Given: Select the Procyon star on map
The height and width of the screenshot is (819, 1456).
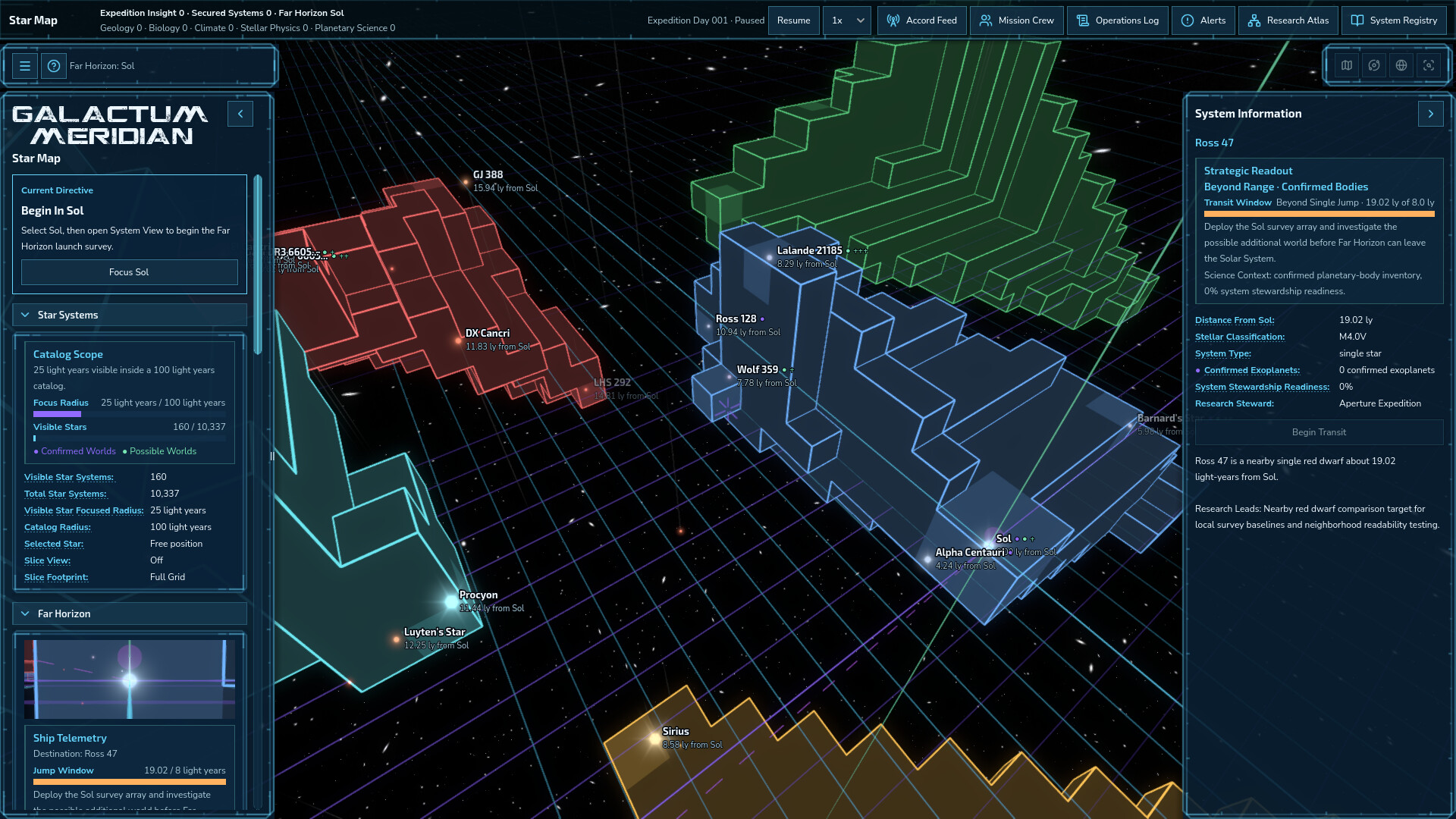Looking at the screenshot, I should (452, 601).
